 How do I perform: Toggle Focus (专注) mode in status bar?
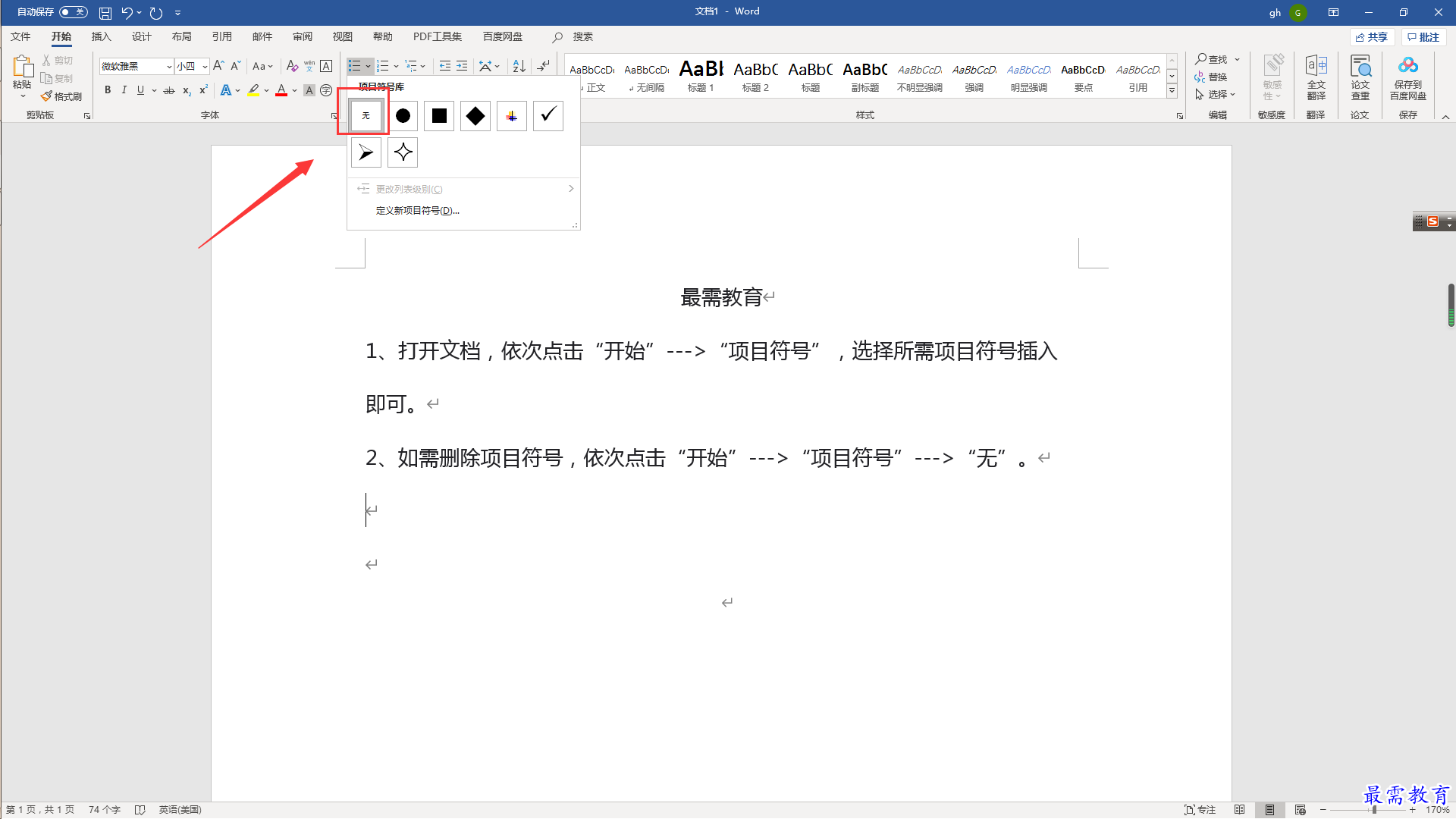pyautogui.click(x=1200, y=810)
